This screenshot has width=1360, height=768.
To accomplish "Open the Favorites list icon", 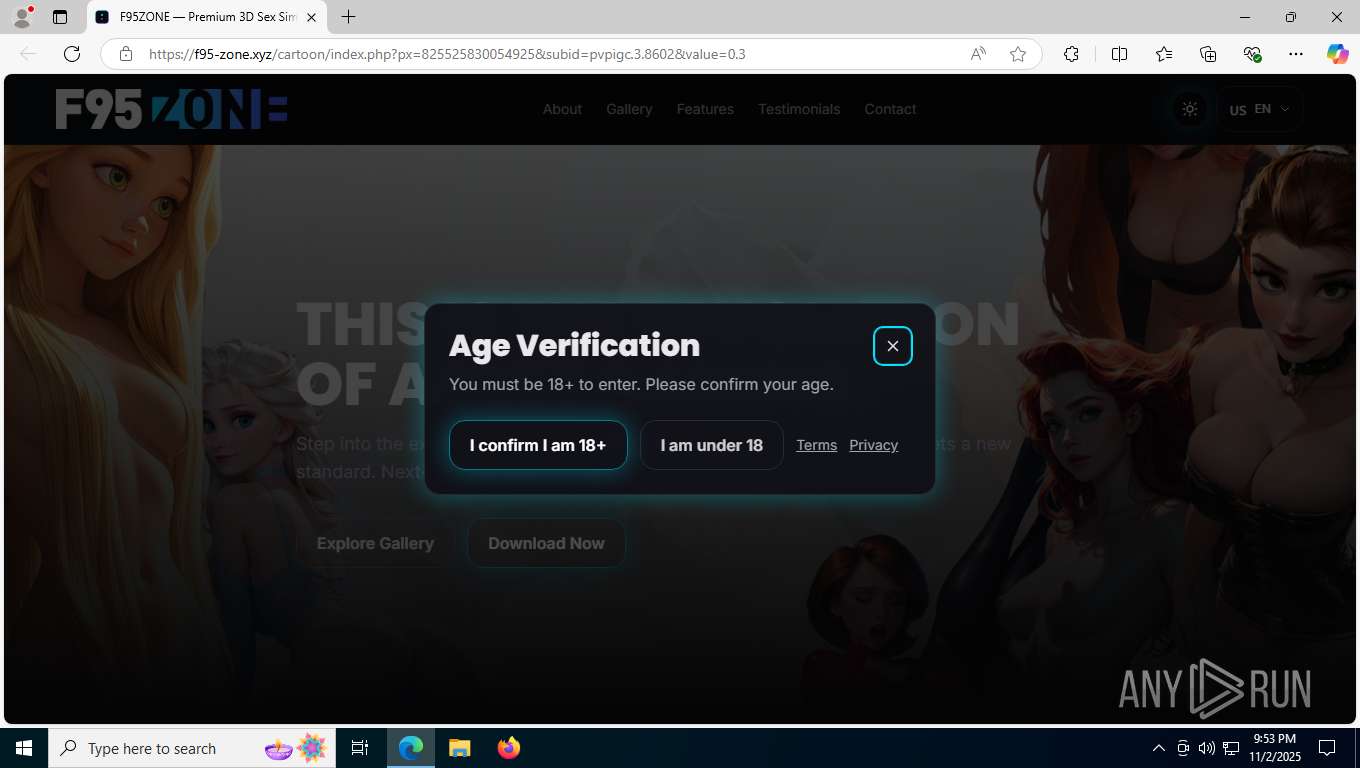I will pyautogui.click(x=1164, y=54).
